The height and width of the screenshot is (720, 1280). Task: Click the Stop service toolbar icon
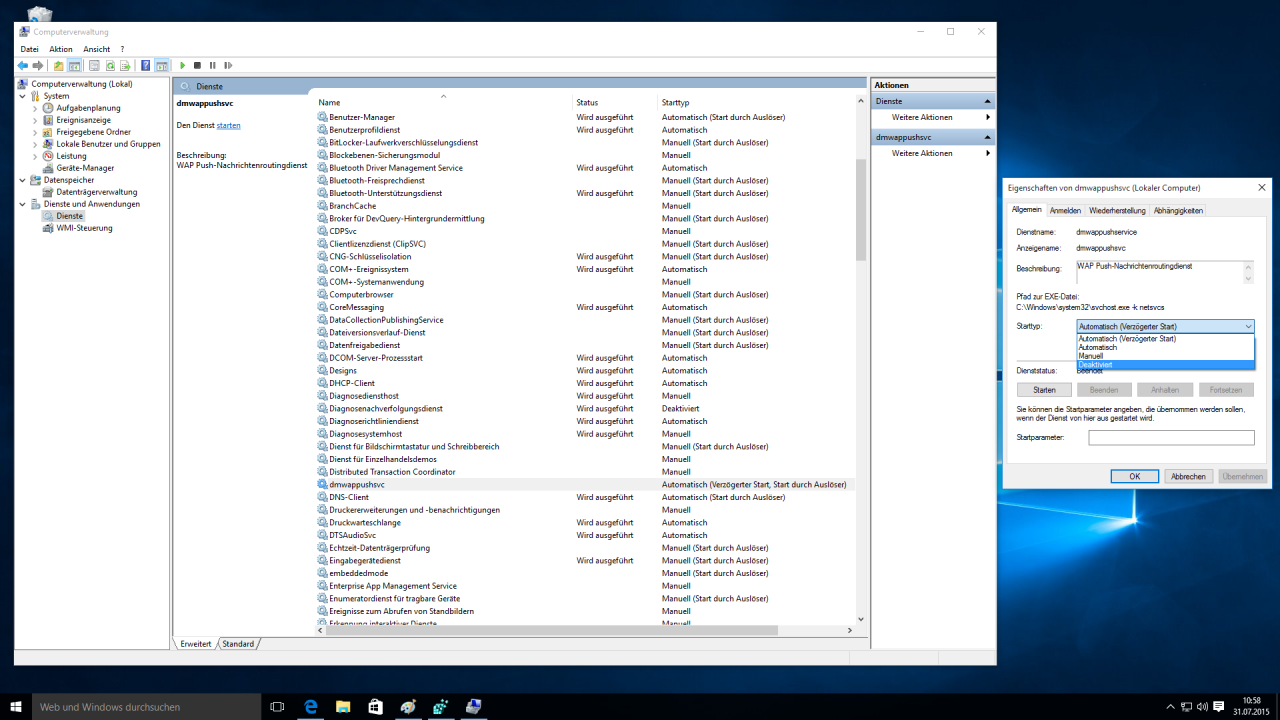pyautogui.click(x=197, y=65)
